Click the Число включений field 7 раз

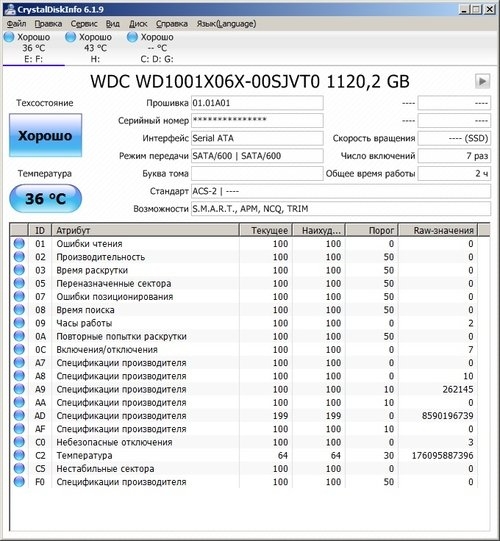pos(454,156)
